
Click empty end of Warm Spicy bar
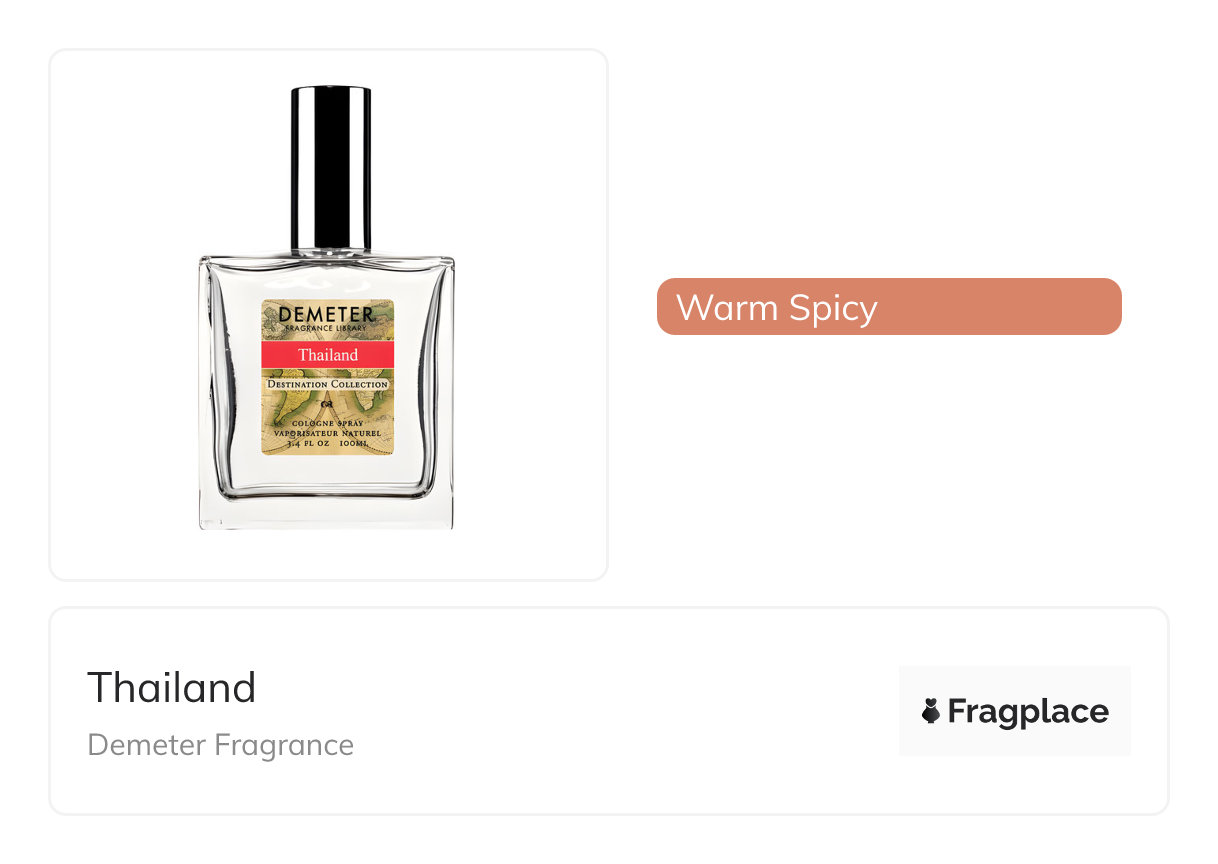(1000, 306)
